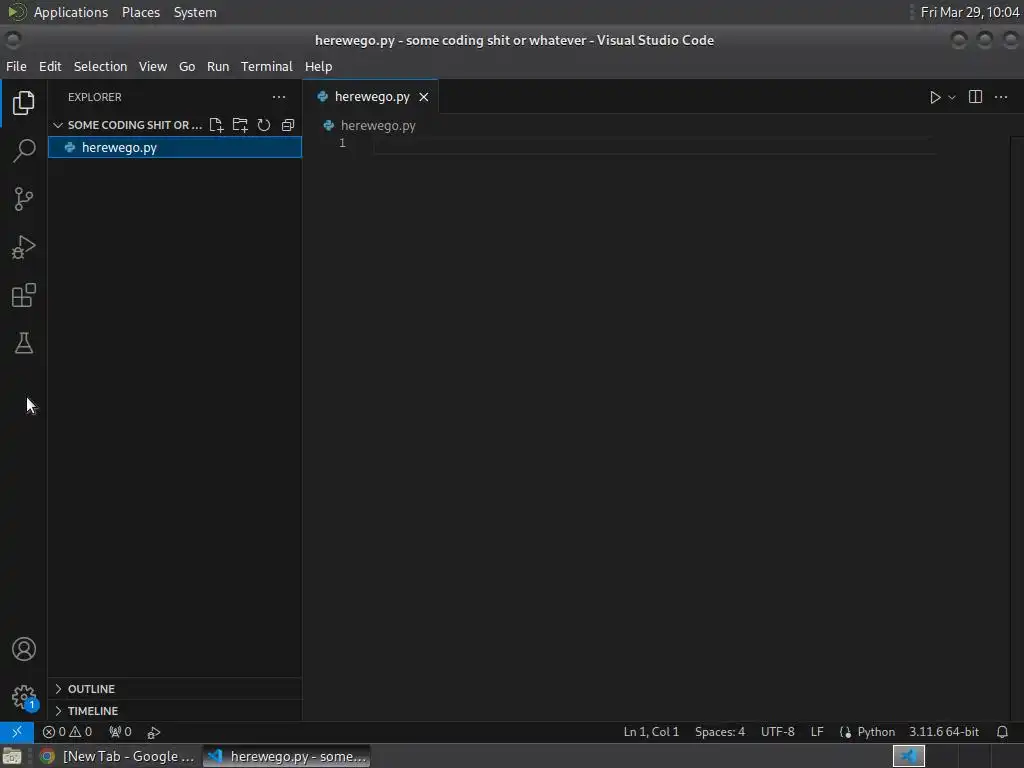
Task: Open the Extensions view
Action: coord(24,295)
